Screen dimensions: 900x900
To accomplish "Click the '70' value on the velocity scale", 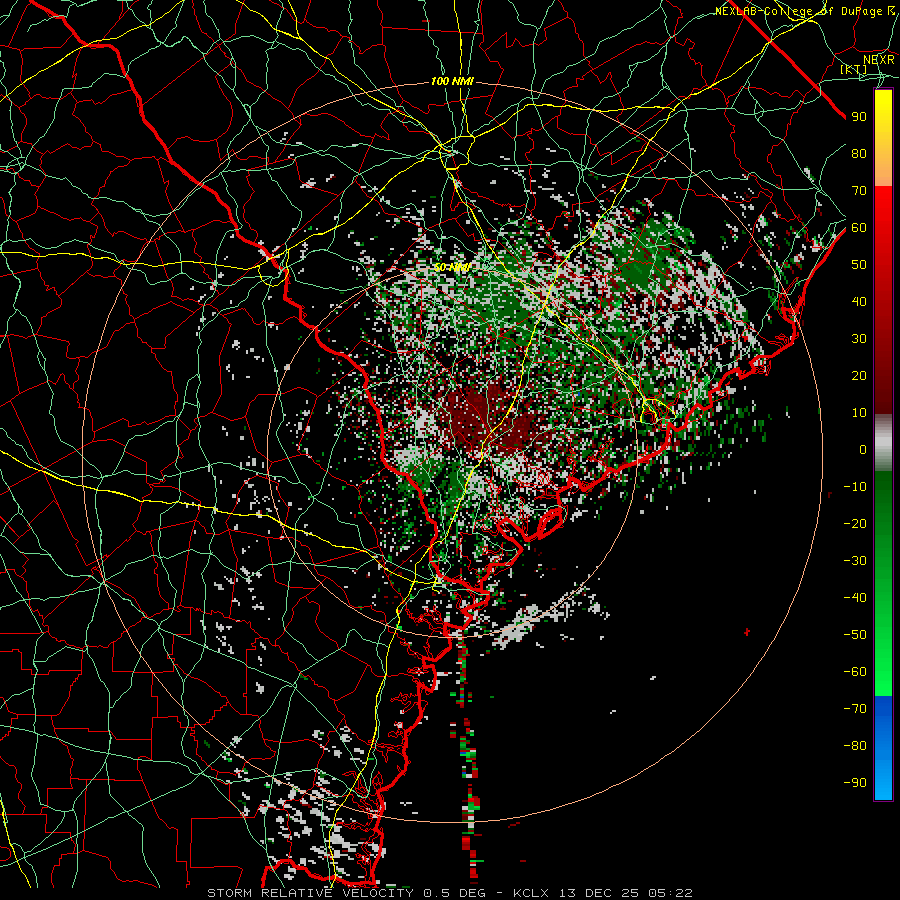I will 859,191.
